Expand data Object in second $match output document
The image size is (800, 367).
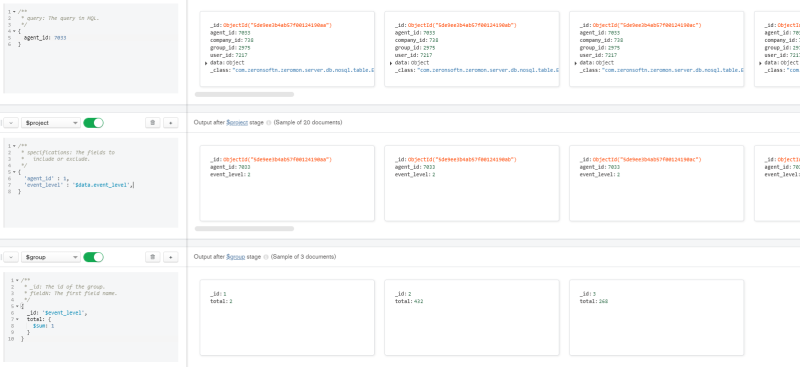391,63
